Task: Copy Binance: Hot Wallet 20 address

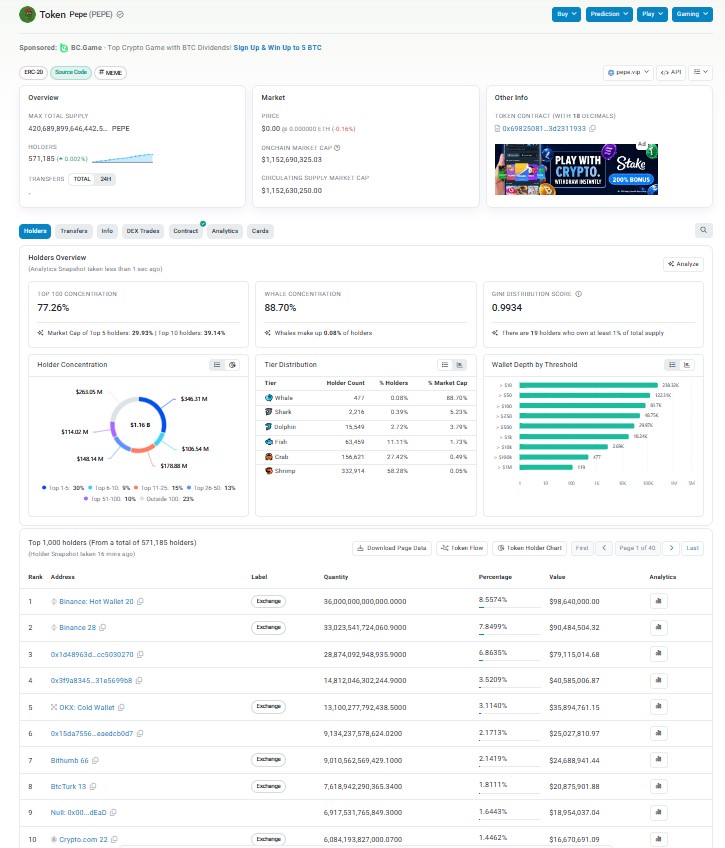Action: (140, 601)
